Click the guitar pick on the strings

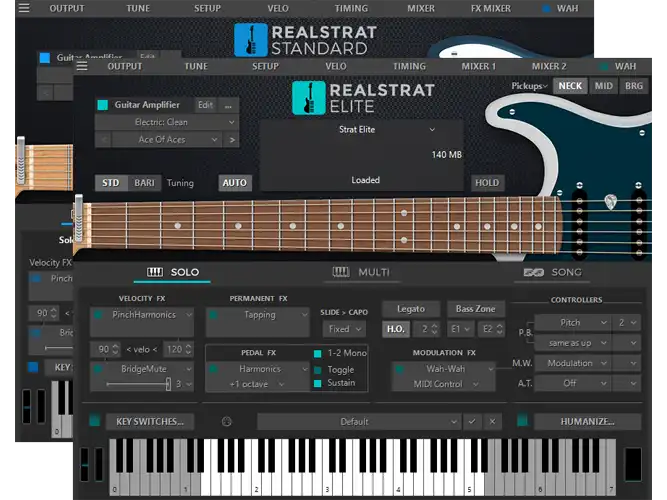pyautogui.click(x=610, y=202)
